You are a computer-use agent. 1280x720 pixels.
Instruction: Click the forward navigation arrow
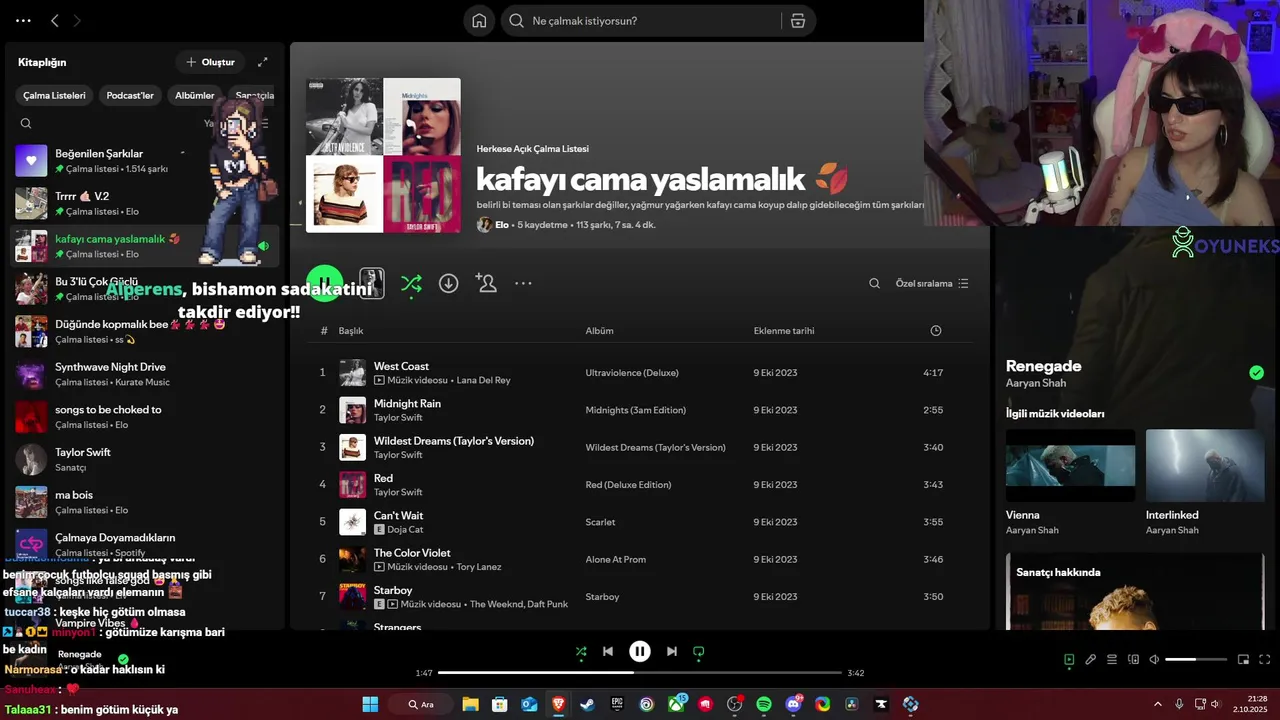77,20
